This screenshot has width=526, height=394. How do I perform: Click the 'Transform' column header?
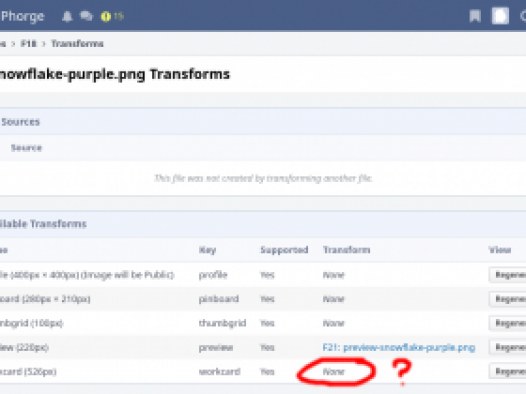click(x=347, y=250)
